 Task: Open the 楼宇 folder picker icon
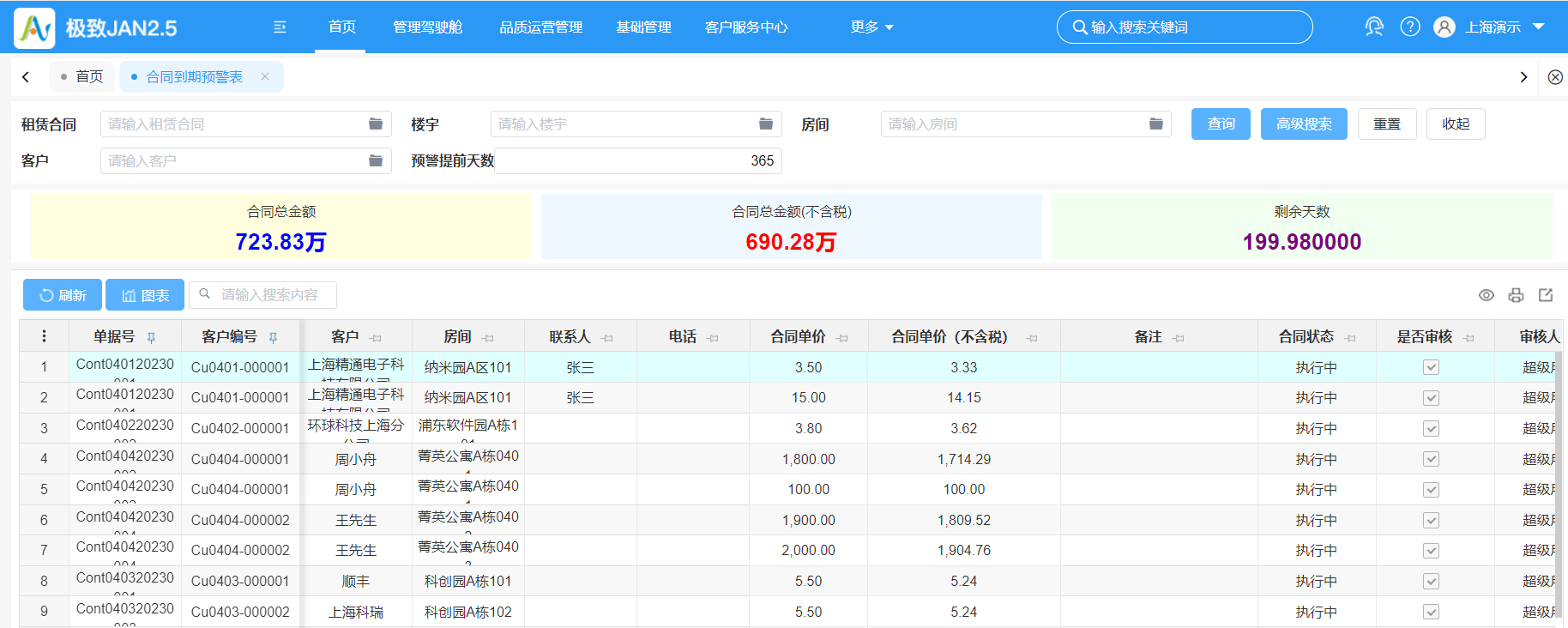[x=766, y=124]
